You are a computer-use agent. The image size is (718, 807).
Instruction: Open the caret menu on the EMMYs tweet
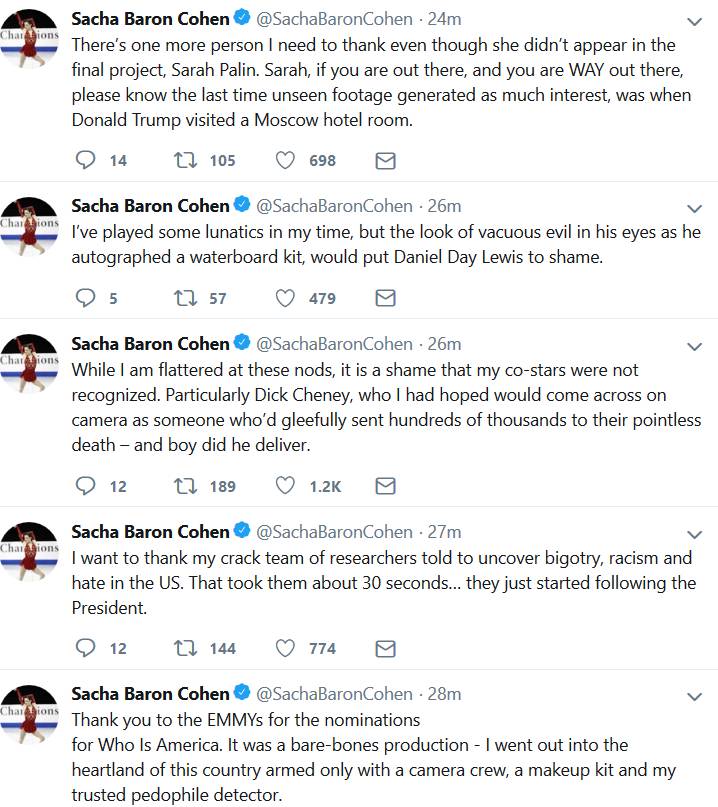pyautogui.click(x=696, y=696)
